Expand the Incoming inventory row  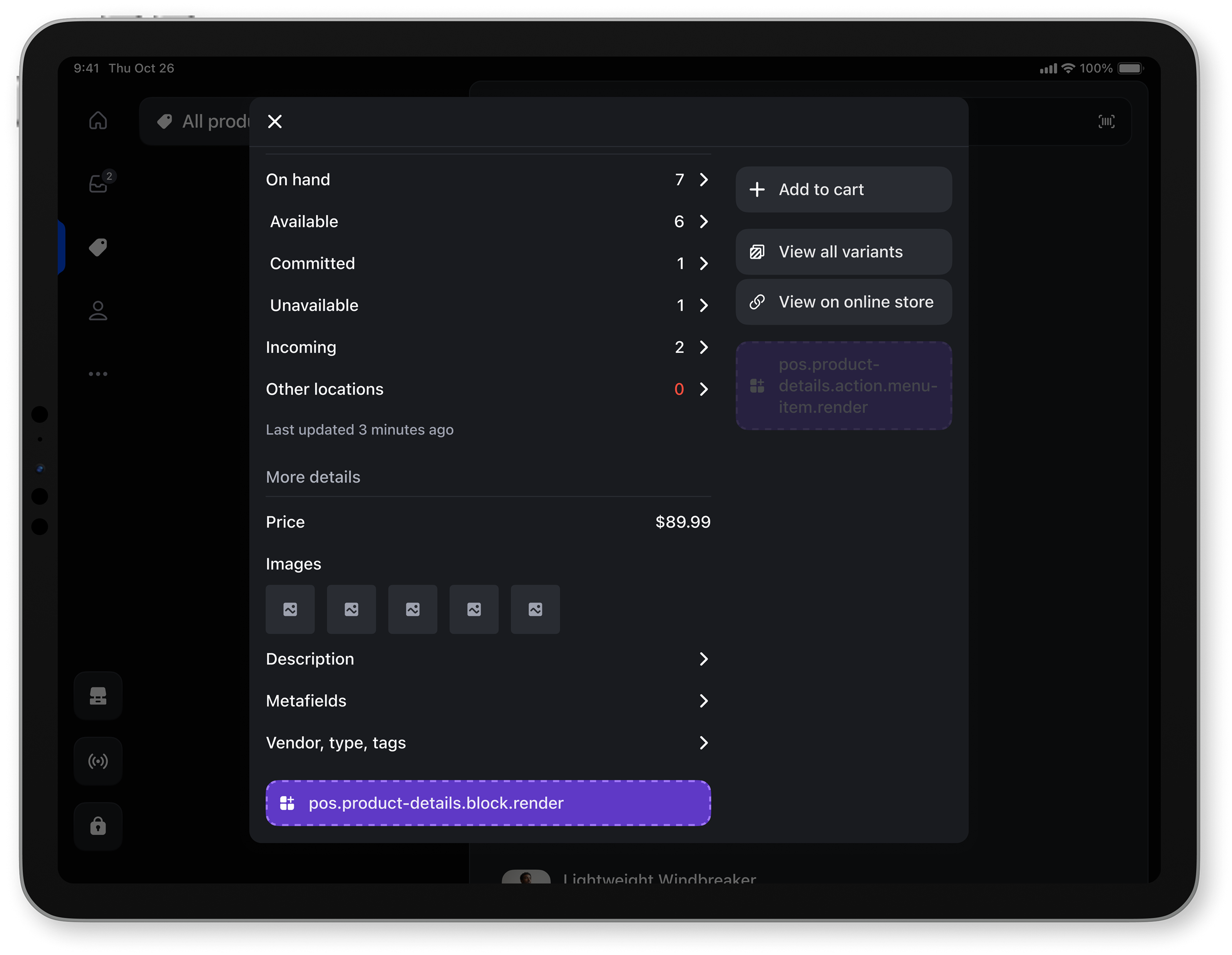pyautogui.click(x=488, y=347)
